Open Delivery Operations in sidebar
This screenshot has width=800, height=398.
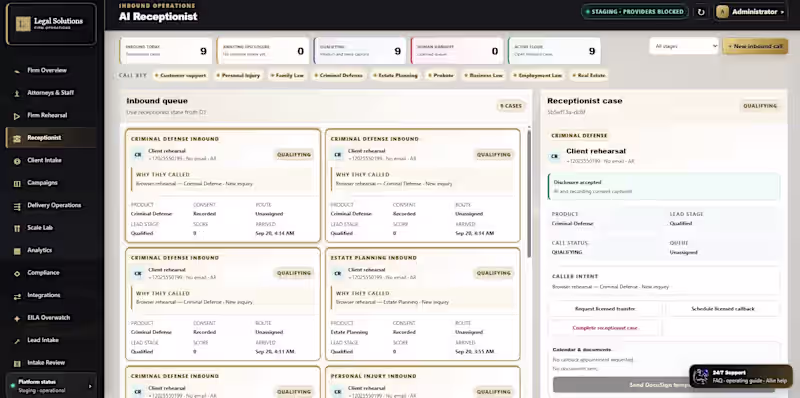[51, 205]
